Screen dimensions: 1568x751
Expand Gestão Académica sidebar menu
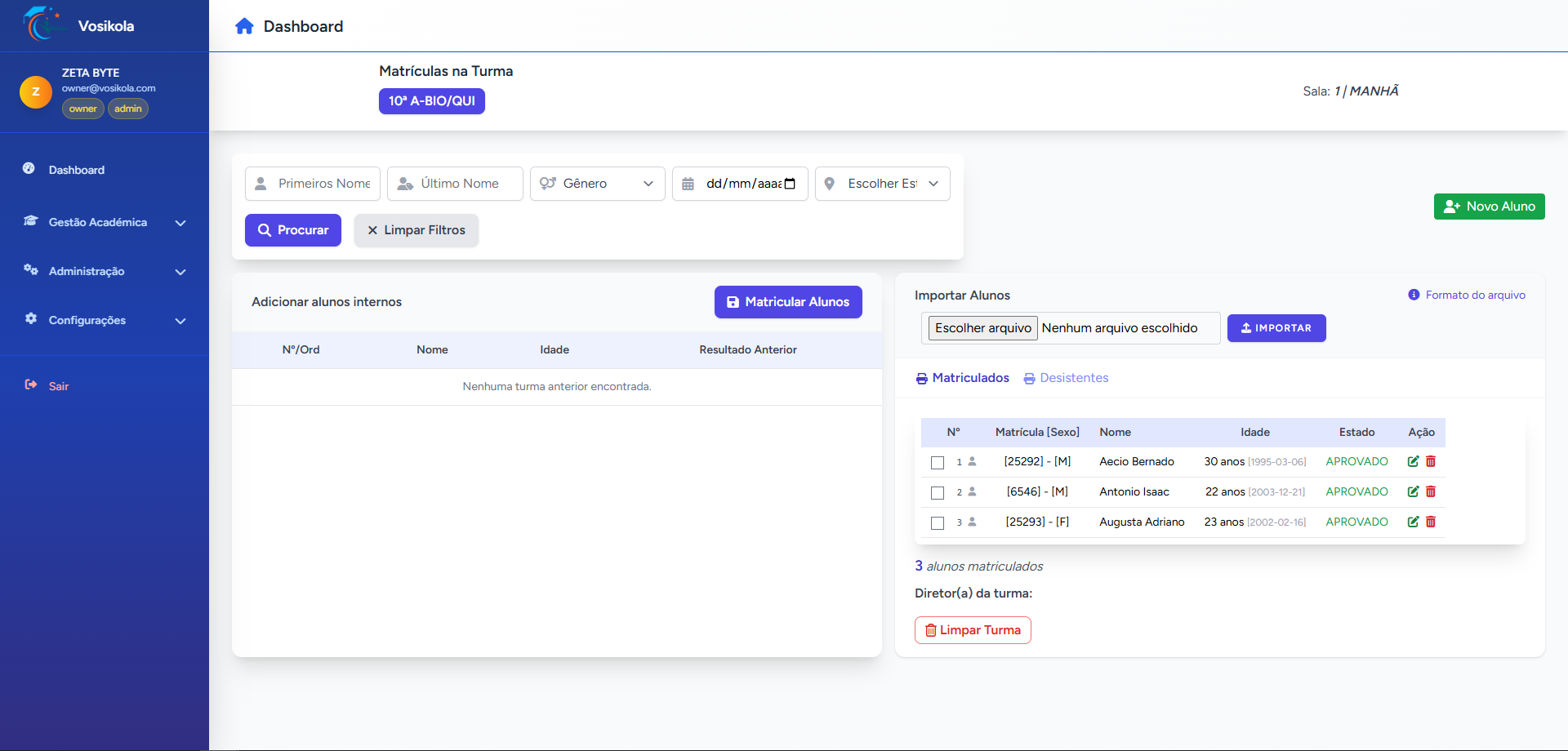(x=105, y=222)
